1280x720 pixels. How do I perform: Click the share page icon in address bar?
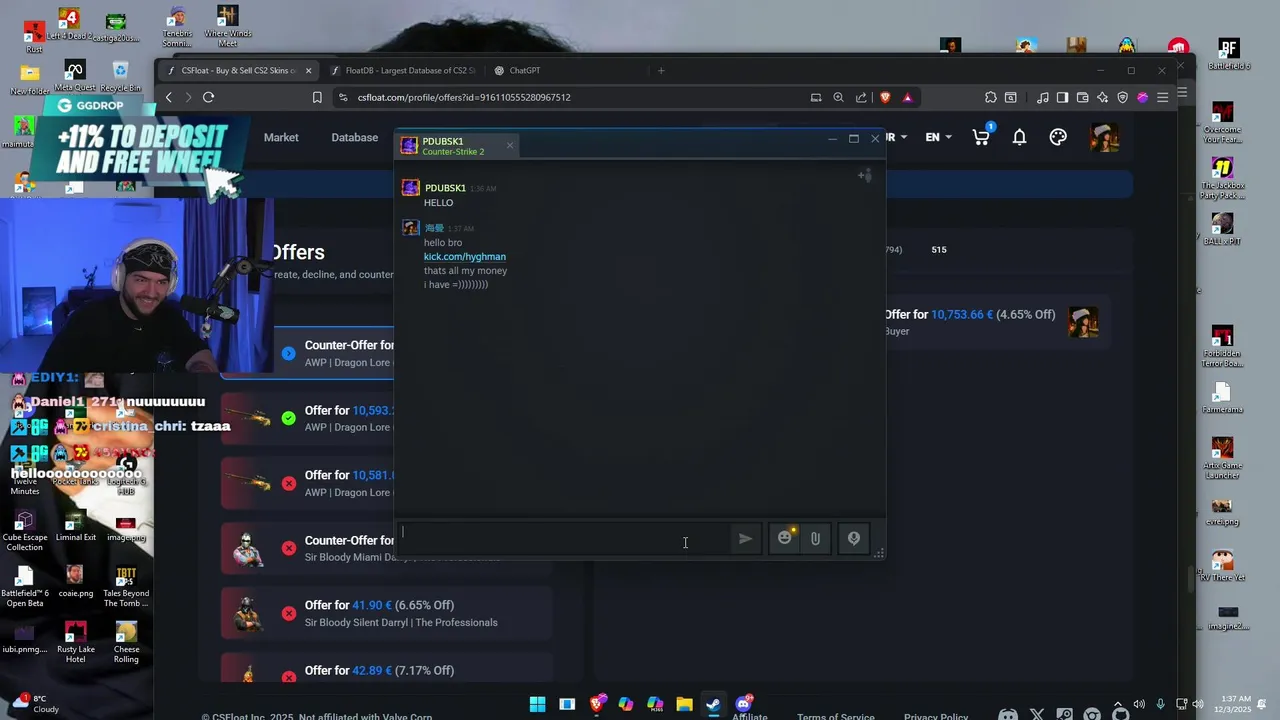[861, 97]
